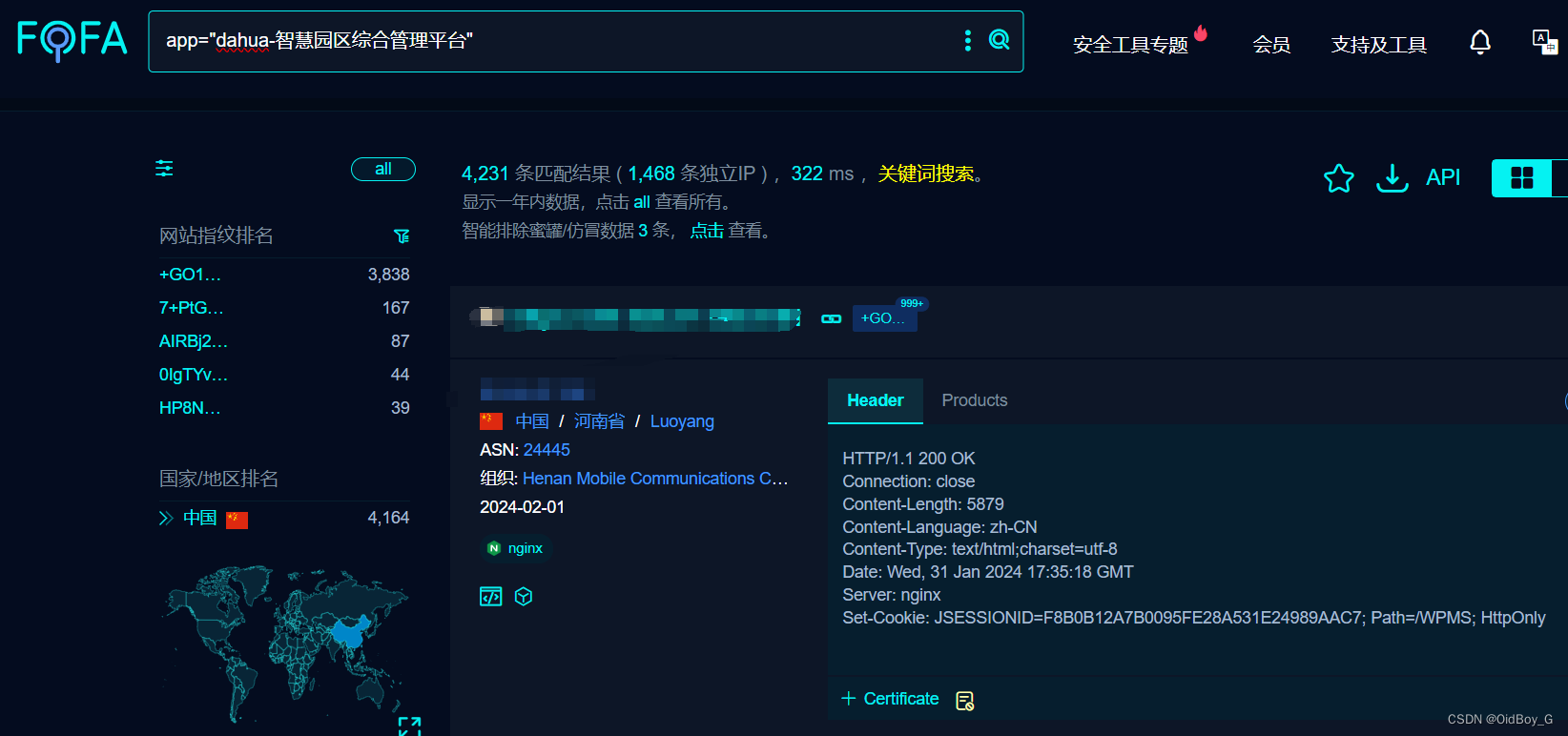Open ASN 24445 link
This screenshot has width=1568, height=736.
547,450
